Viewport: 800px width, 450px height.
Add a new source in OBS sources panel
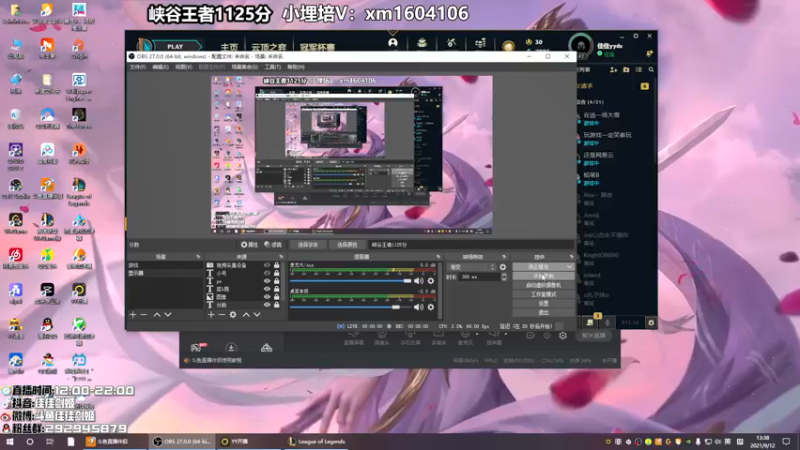point(211,315)
